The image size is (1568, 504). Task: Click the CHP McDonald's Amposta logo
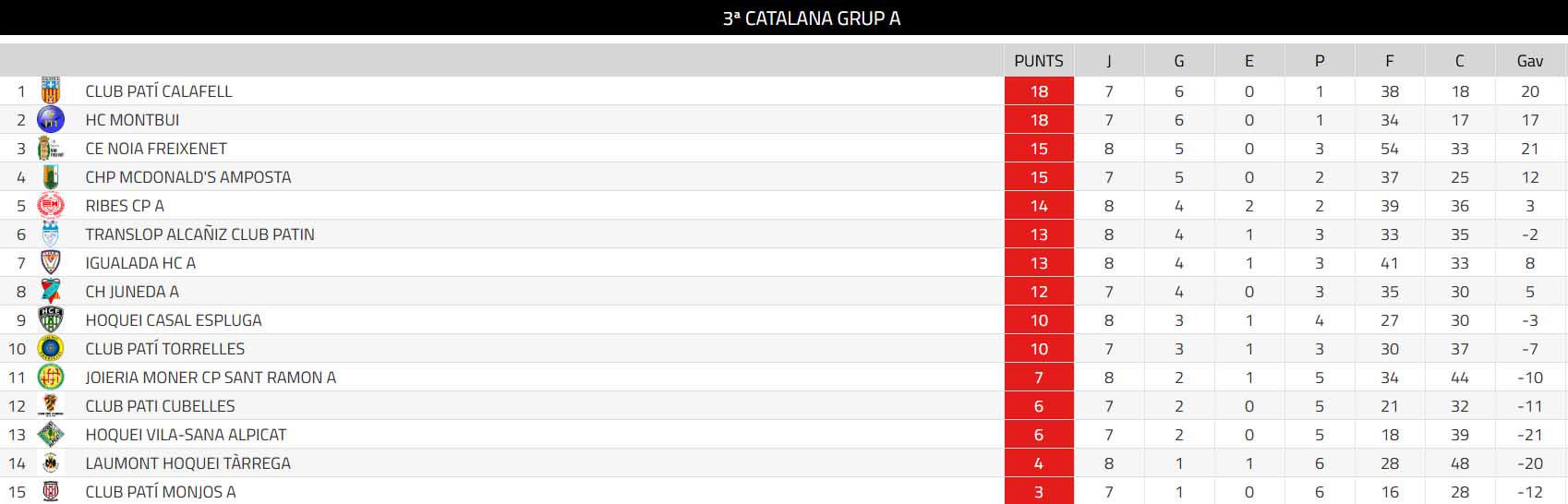[x=51, y=176]
